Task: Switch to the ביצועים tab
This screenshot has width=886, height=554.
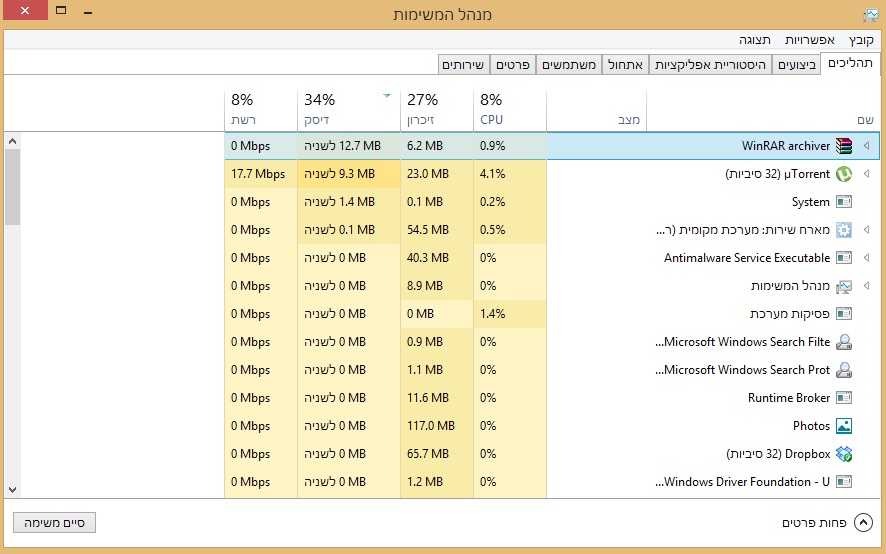Action: coord(797,65)
